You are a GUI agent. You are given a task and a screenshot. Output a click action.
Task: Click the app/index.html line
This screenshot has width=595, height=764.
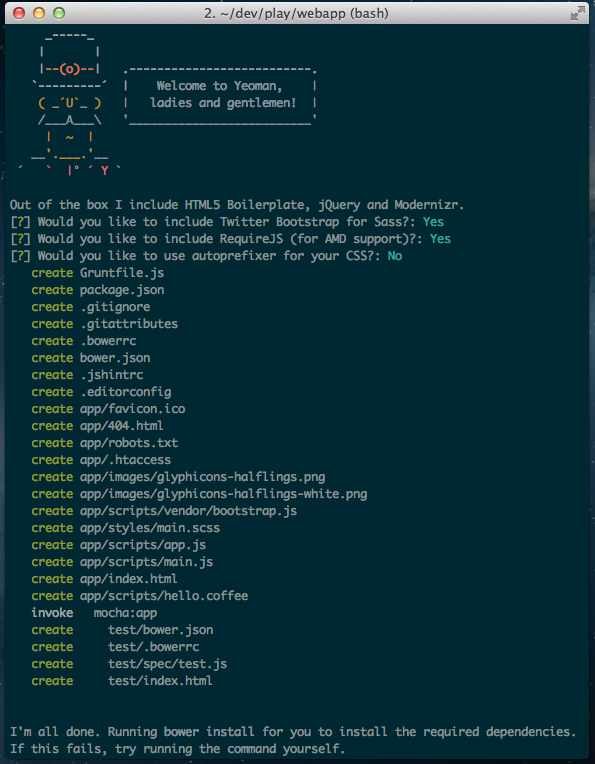pyautogui.click(x=104, y=579)
